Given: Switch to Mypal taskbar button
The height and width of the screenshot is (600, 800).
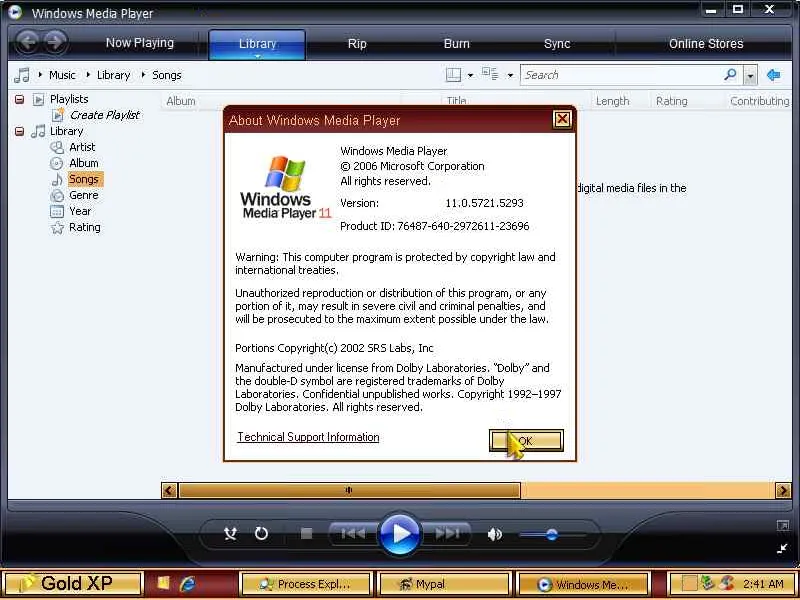Looking at the screenshot, I should (443, 584).
